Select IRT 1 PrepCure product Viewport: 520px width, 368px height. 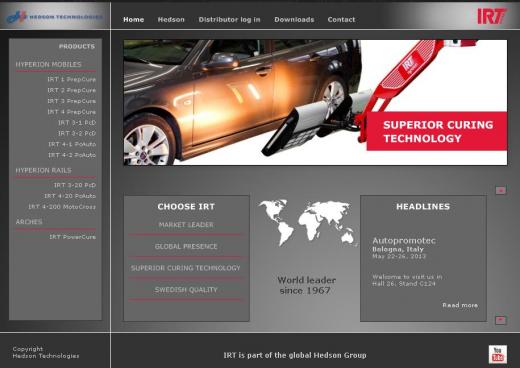71,79
